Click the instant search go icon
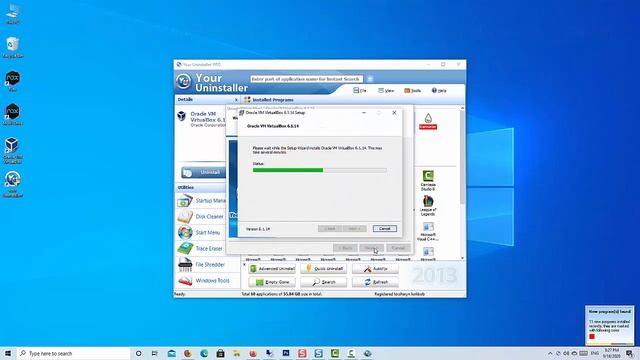Image resolution: width=640 pixels, height=360 pixels. click(x=370, y=79)
